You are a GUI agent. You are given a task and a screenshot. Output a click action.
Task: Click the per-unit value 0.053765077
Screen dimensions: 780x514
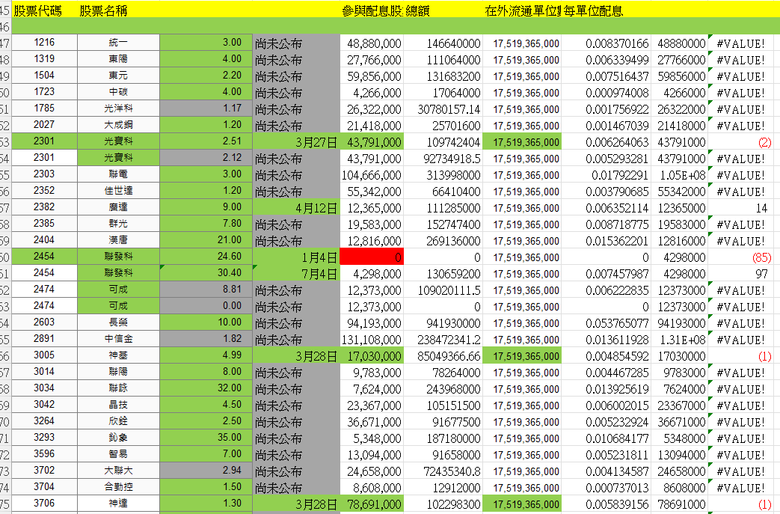pos(606,323)
